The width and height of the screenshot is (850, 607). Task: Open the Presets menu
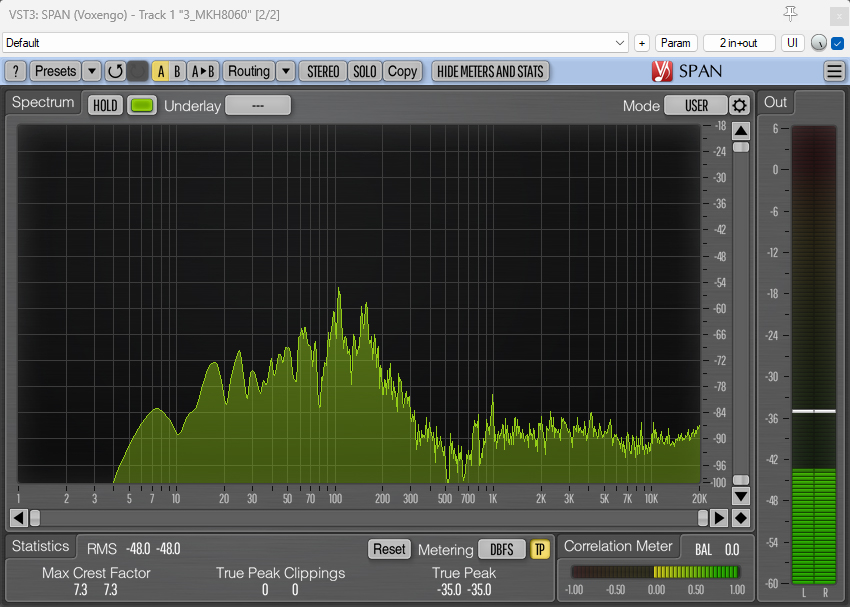pyautogui.click(x=55, y=71)
